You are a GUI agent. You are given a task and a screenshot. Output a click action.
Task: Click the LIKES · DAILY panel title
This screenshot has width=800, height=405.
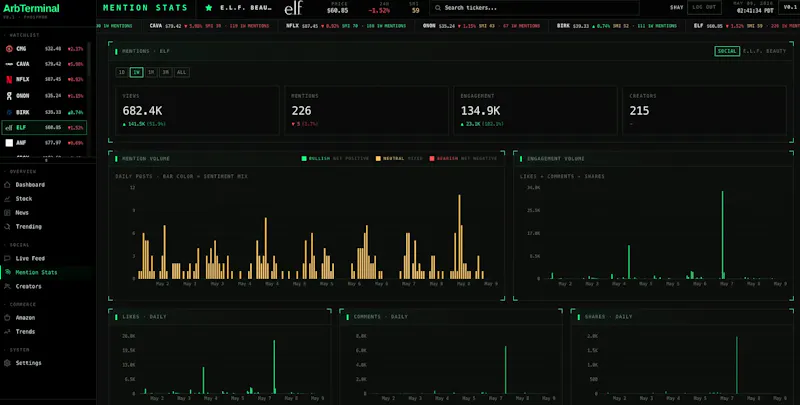(x=144, y=317)
